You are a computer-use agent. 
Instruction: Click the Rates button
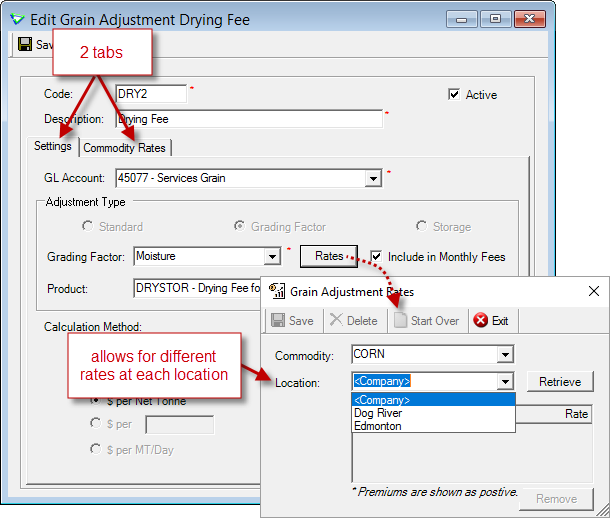[329, 256]
